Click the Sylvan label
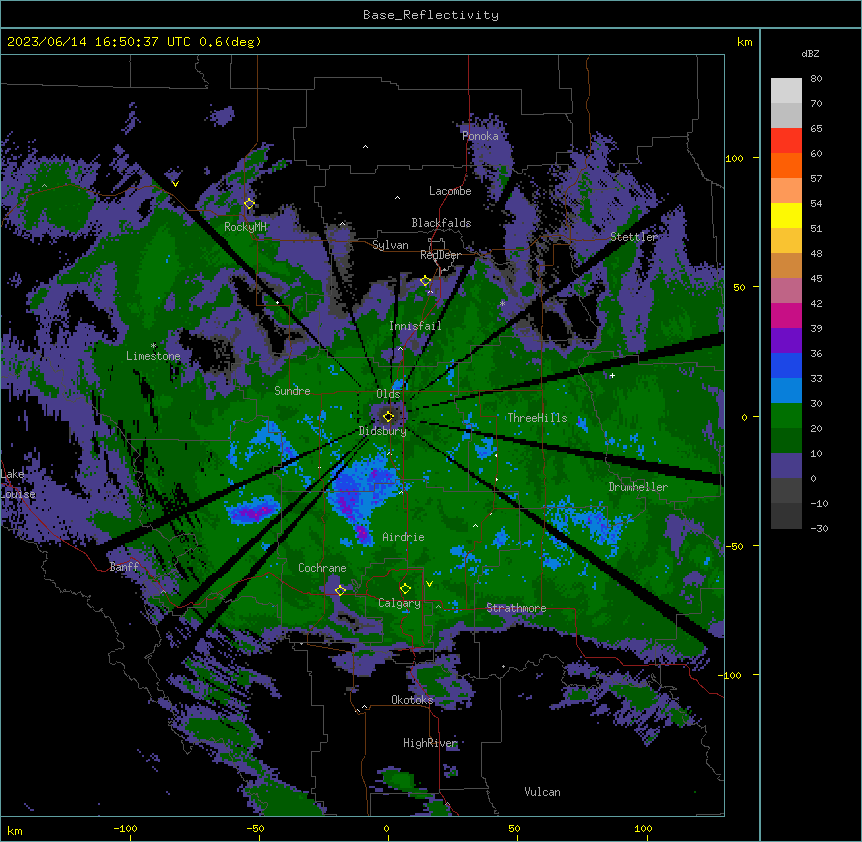Viewport: 862px width, 842px height. tap(390, 245)
